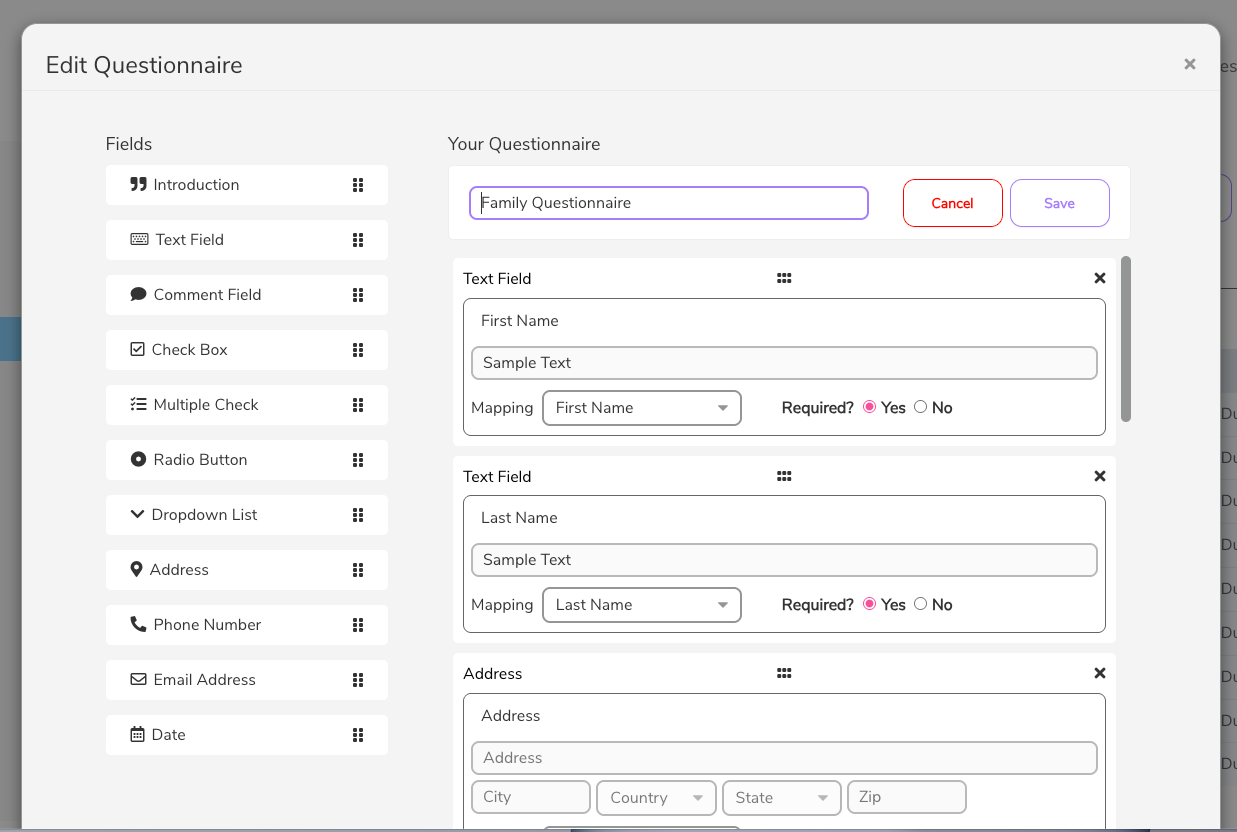Viewport: 1237px width, 832px height.
Task: Click the Last Name question label
Action: click(519, 518)
